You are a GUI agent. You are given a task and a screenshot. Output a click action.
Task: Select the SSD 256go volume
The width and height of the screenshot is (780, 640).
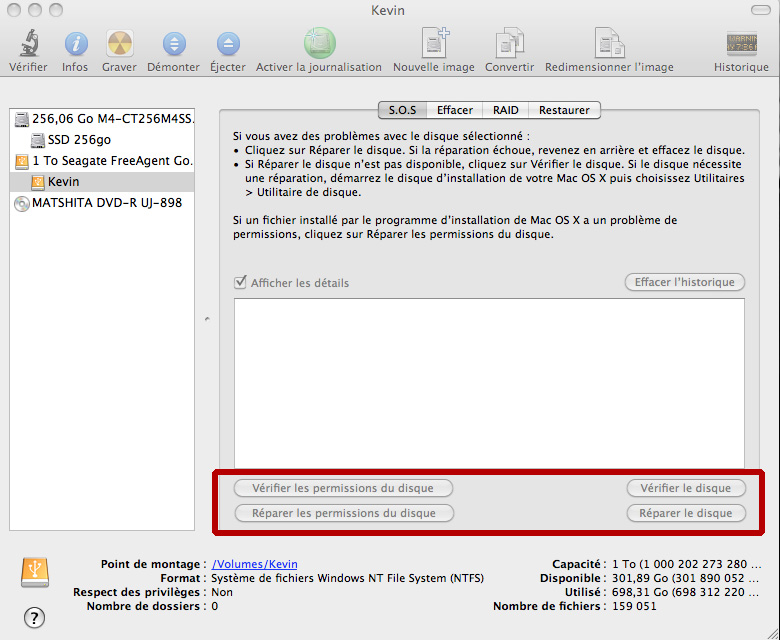tap(78, 140)
